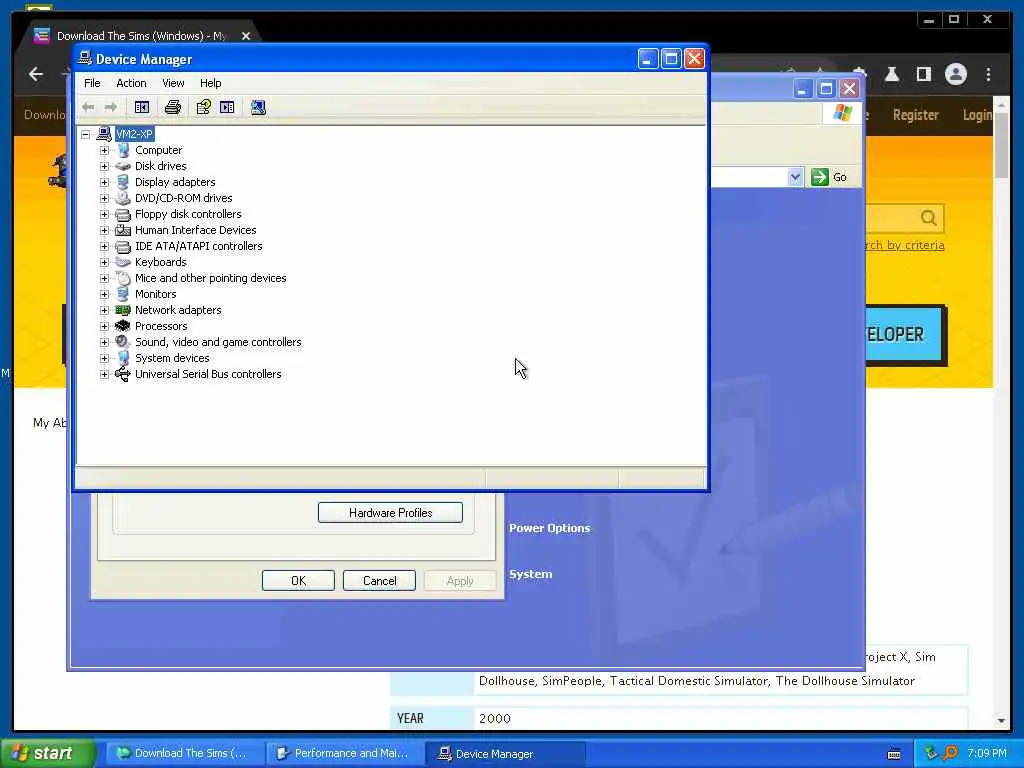Click the Back arrow in Device Manager toolbar
Image resolution: width=1024 pixels, height=768 pixels.
coord(88,107)
